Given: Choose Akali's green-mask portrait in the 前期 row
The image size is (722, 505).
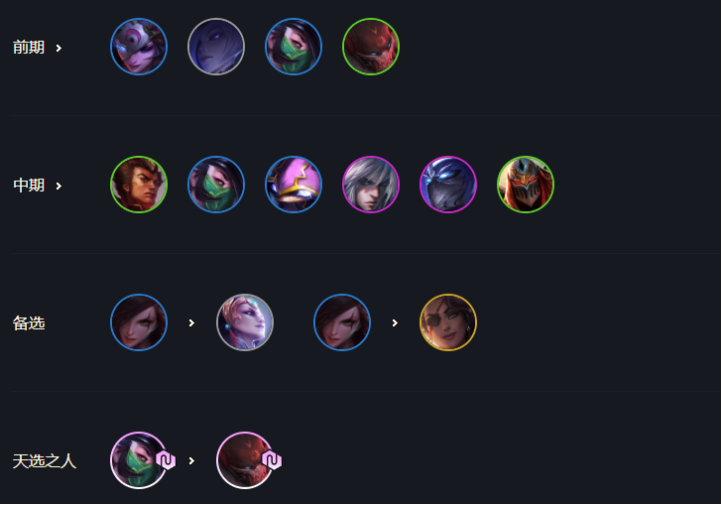Looking at the screenshot, I should [293, 46].
